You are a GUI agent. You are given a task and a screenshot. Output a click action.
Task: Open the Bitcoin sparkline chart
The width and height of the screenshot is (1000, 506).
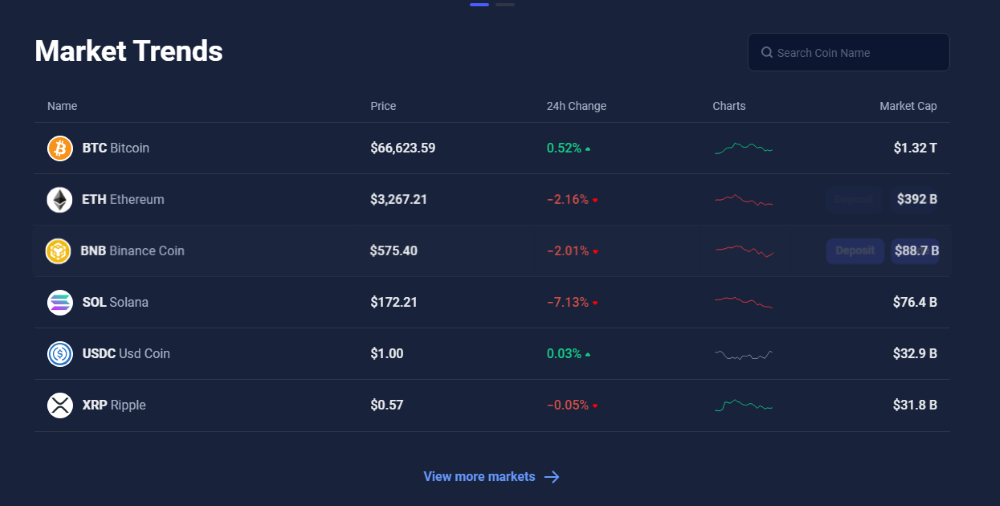coord(744,148)
